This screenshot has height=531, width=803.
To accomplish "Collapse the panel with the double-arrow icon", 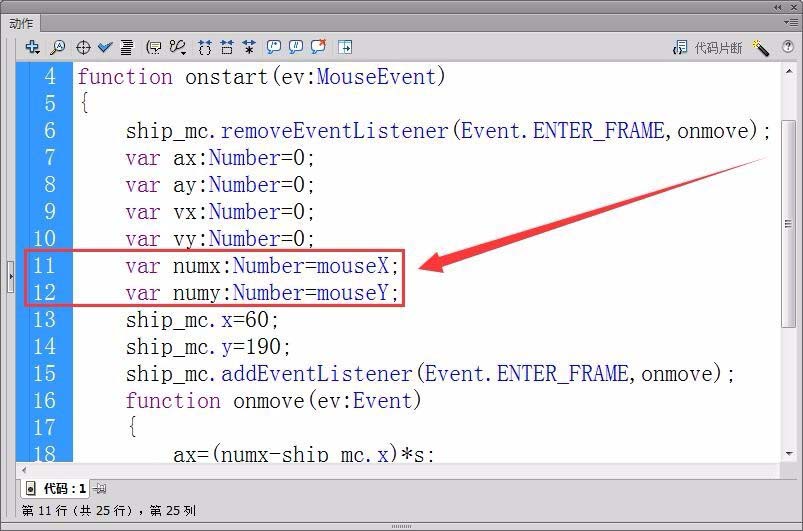I will coord(777,7).
